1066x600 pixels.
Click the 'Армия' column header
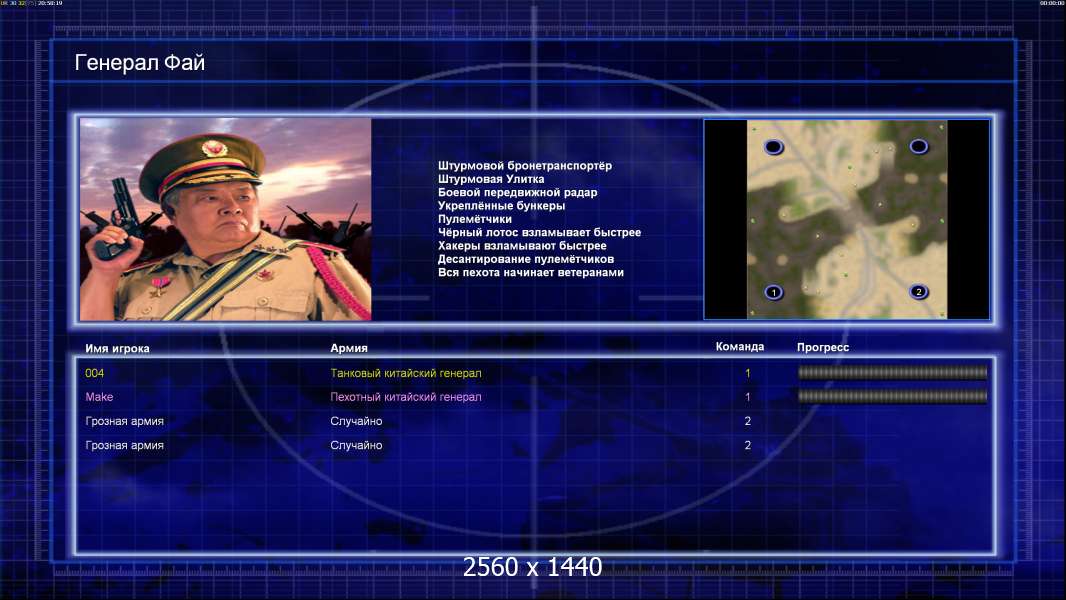pos(349,348)
